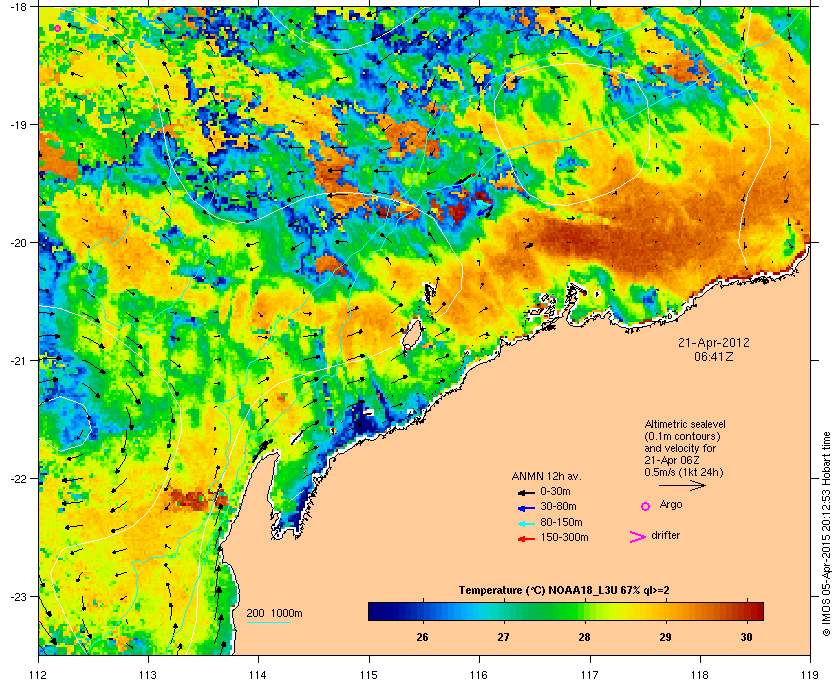
Task: Click the colorbar tick label 28
Action: point(584,637)
